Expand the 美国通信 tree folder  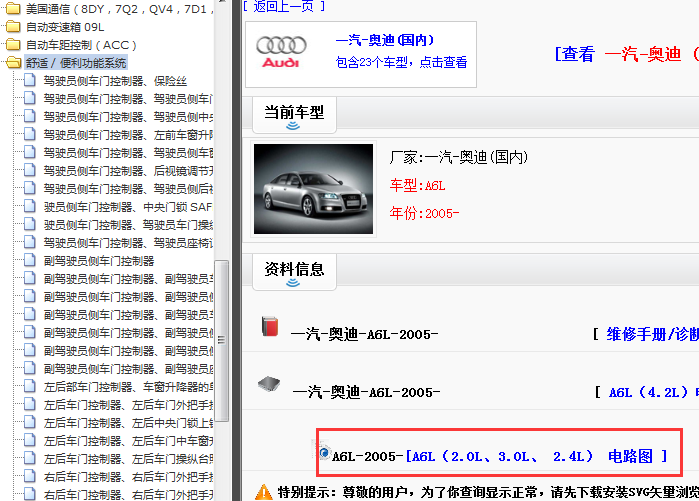[x=13, y=9]
